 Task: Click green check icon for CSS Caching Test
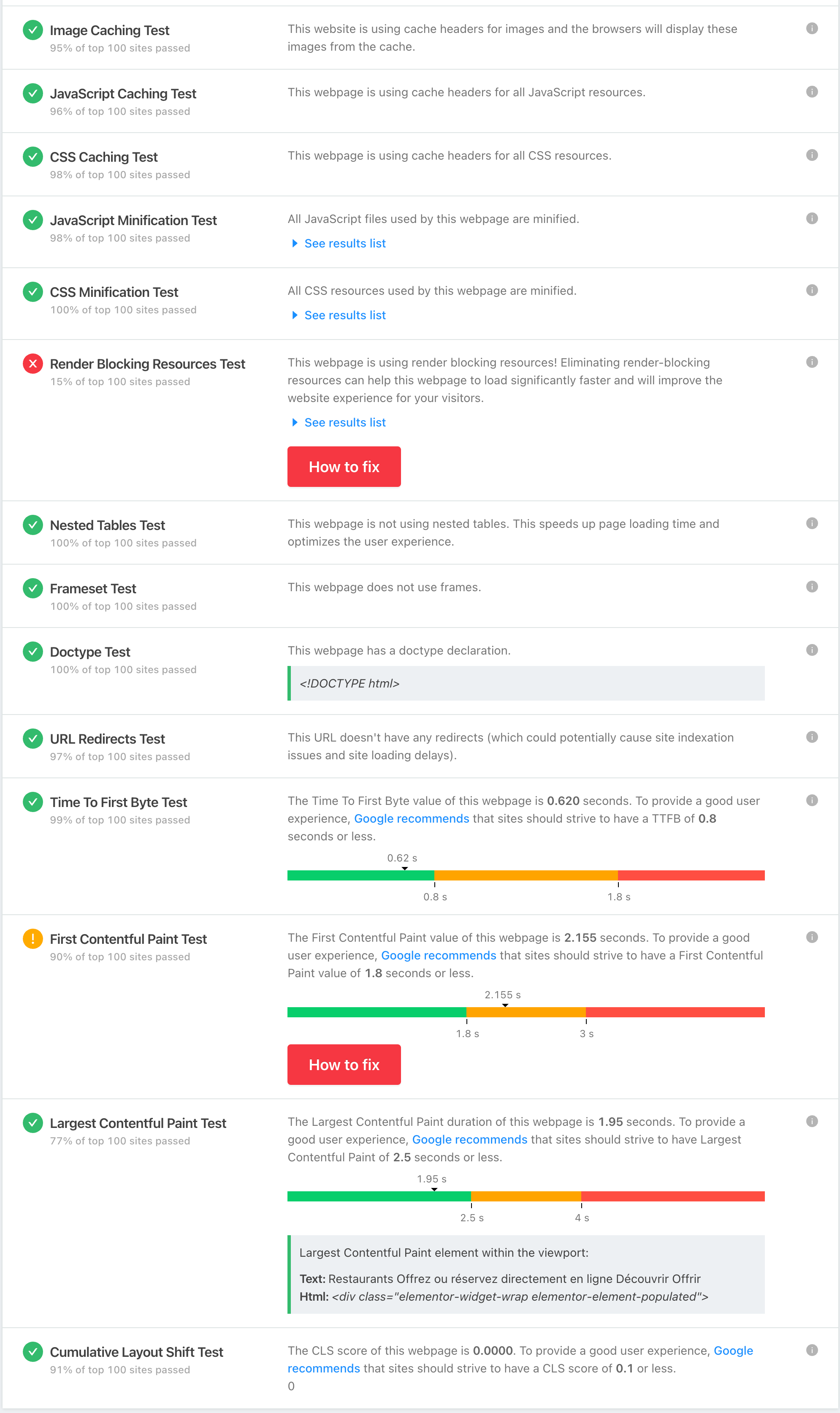click(x=33, y=156)
